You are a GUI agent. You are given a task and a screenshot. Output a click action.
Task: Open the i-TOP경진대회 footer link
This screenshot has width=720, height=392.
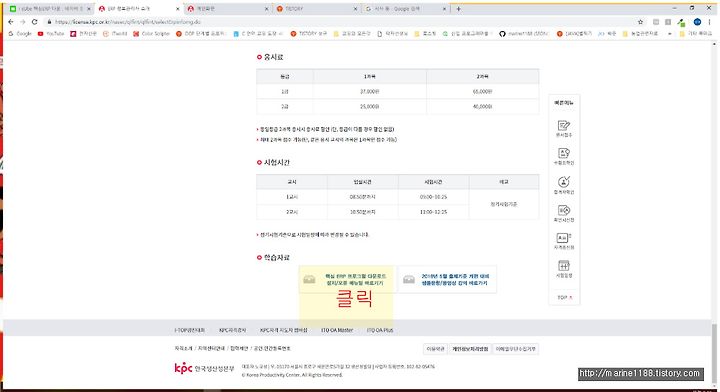190,330
